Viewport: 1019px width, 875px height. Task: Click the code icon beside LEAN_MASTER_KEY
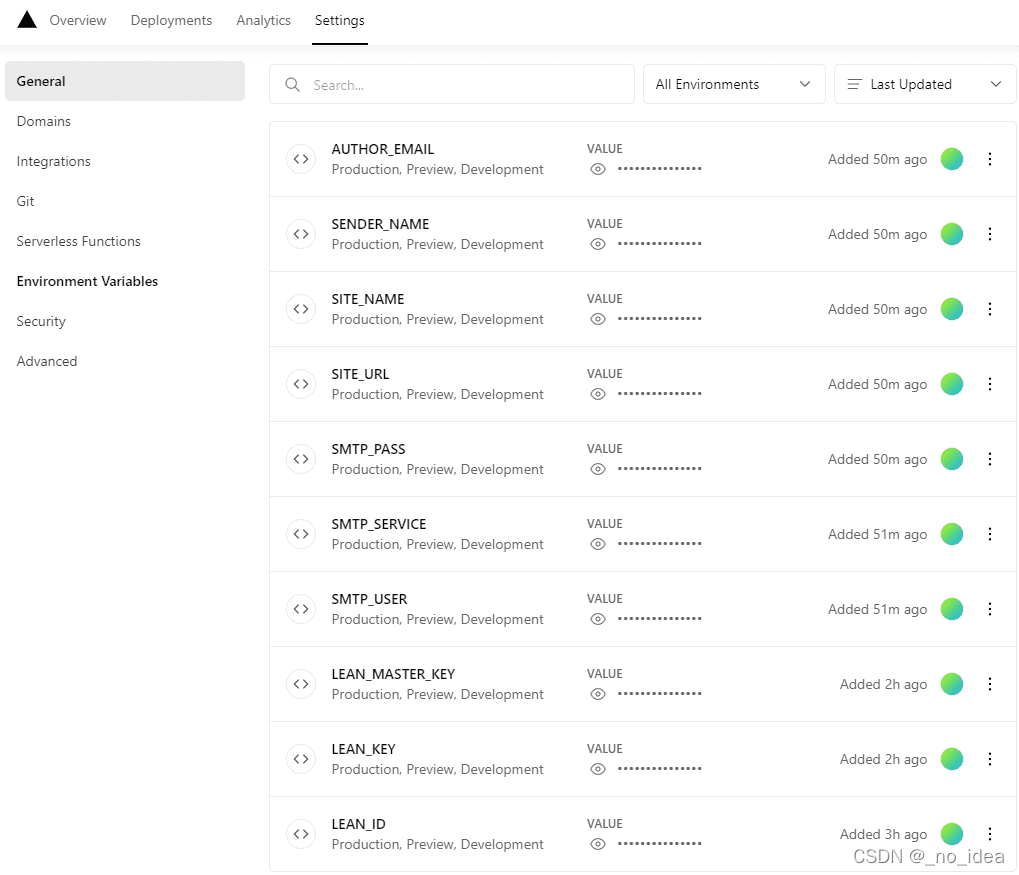pyautogui.click(x=301, y=684)
